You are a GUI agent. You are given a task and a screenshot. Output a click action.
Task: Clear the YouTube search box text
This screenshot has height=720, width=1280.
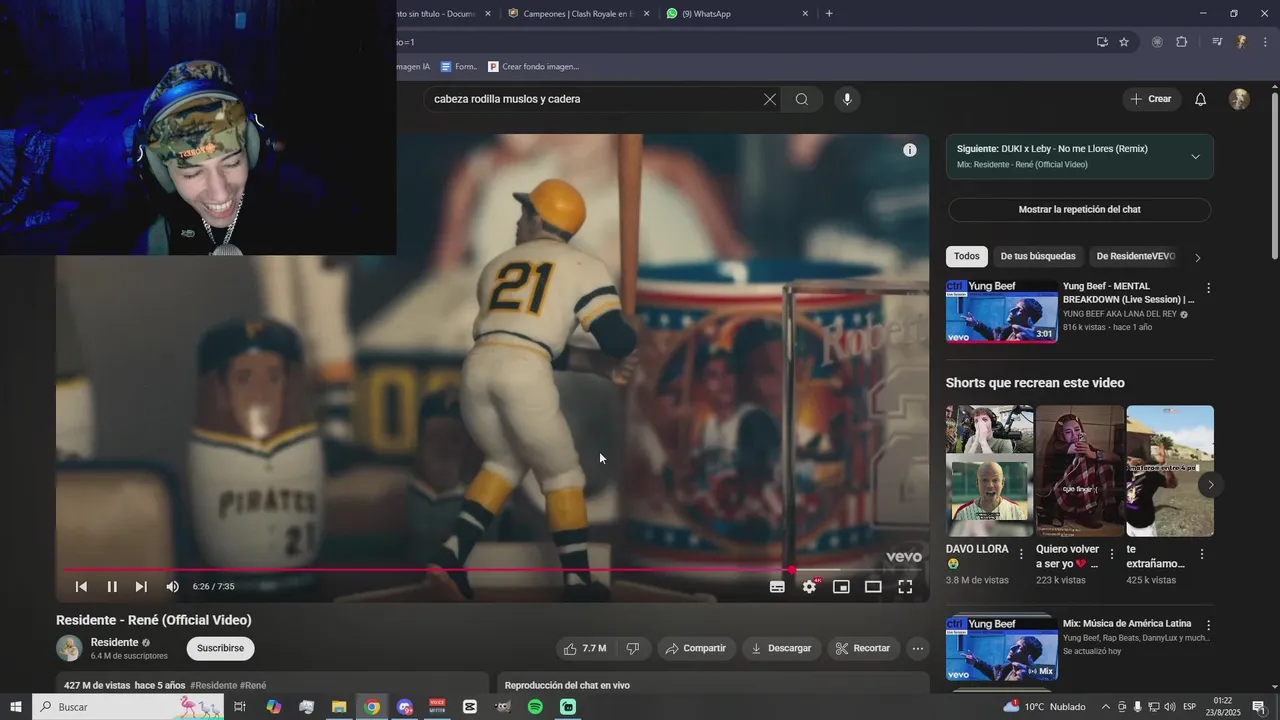tap(769, 99)
